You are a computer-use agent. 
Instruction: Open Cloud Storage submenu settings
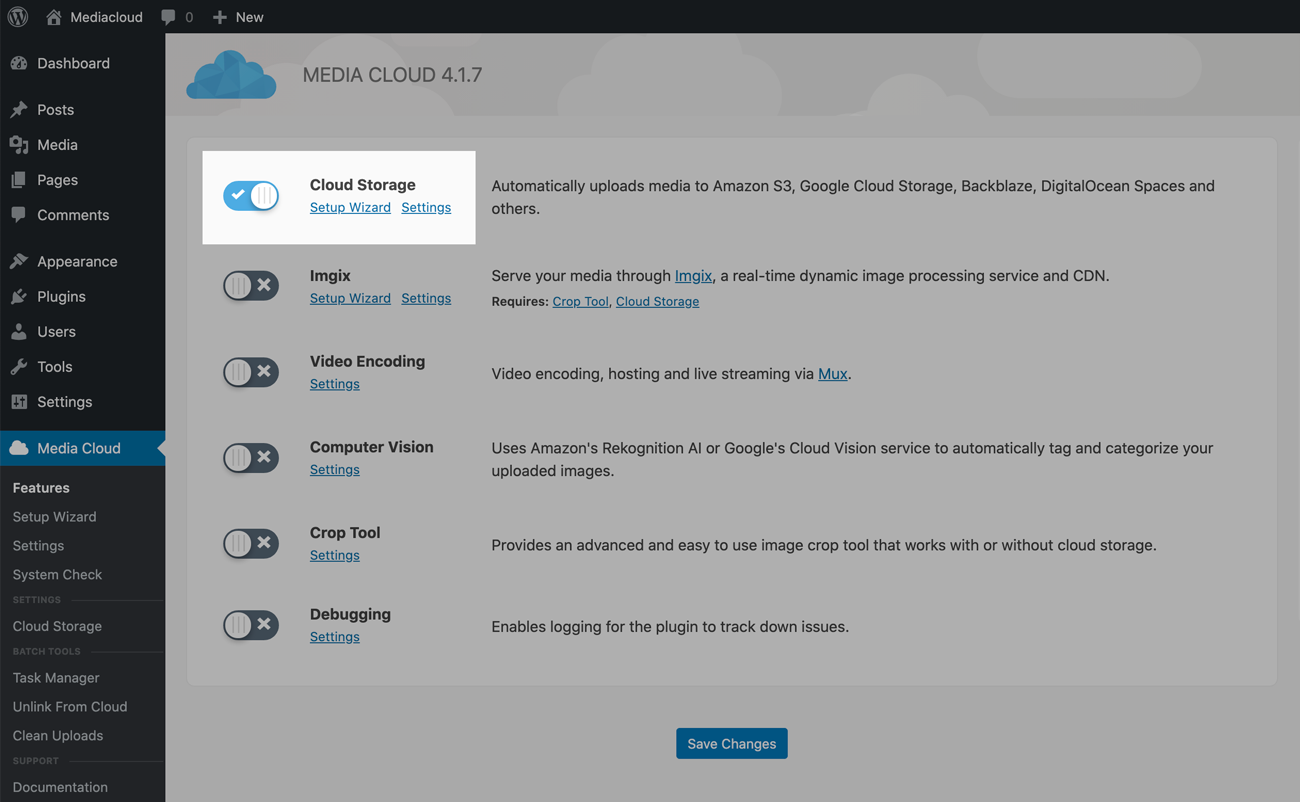point(57,626)
